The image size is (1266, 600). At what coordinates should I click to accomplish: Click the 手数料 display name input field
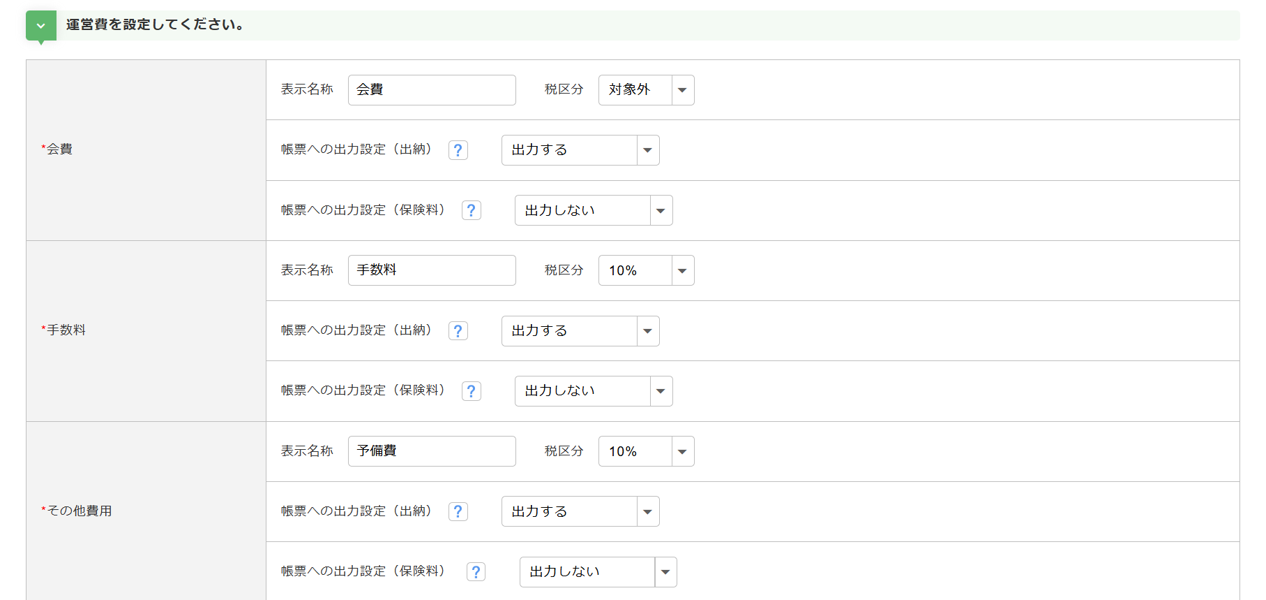432,271
